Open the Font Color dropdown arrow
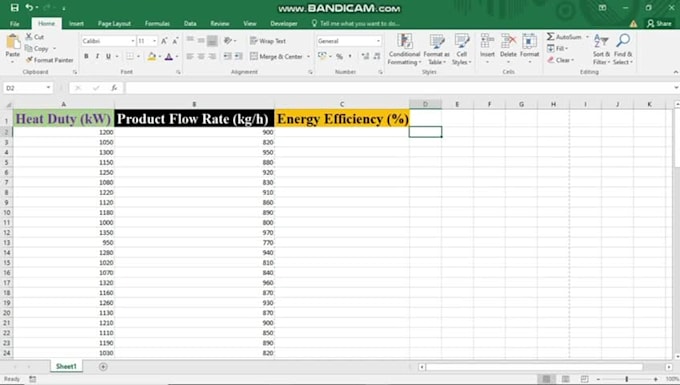The image size is (680, 385). point(177,57)
